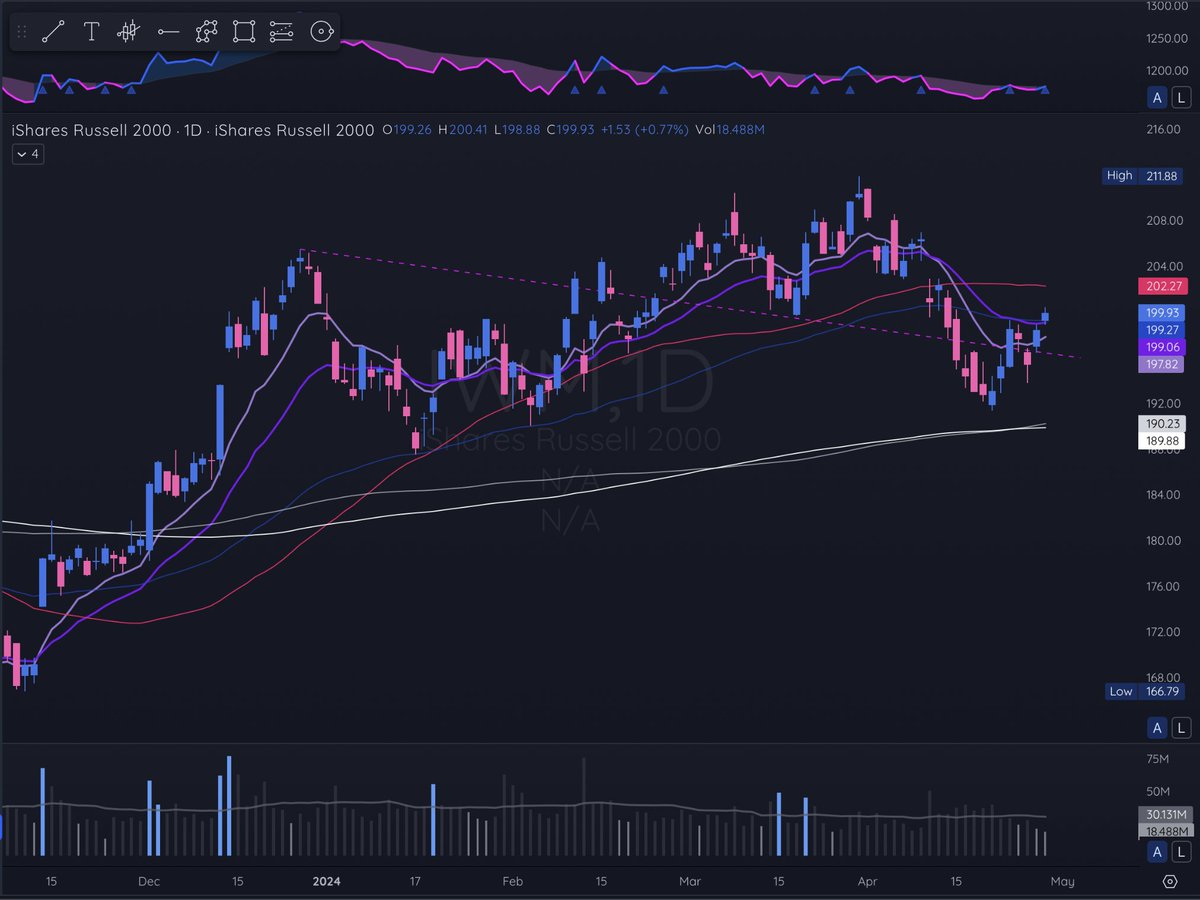Click the Low 166.79 price label
Image resolution: width=1200 pixels, height=900 pixels.
[x=1144, y=691]
